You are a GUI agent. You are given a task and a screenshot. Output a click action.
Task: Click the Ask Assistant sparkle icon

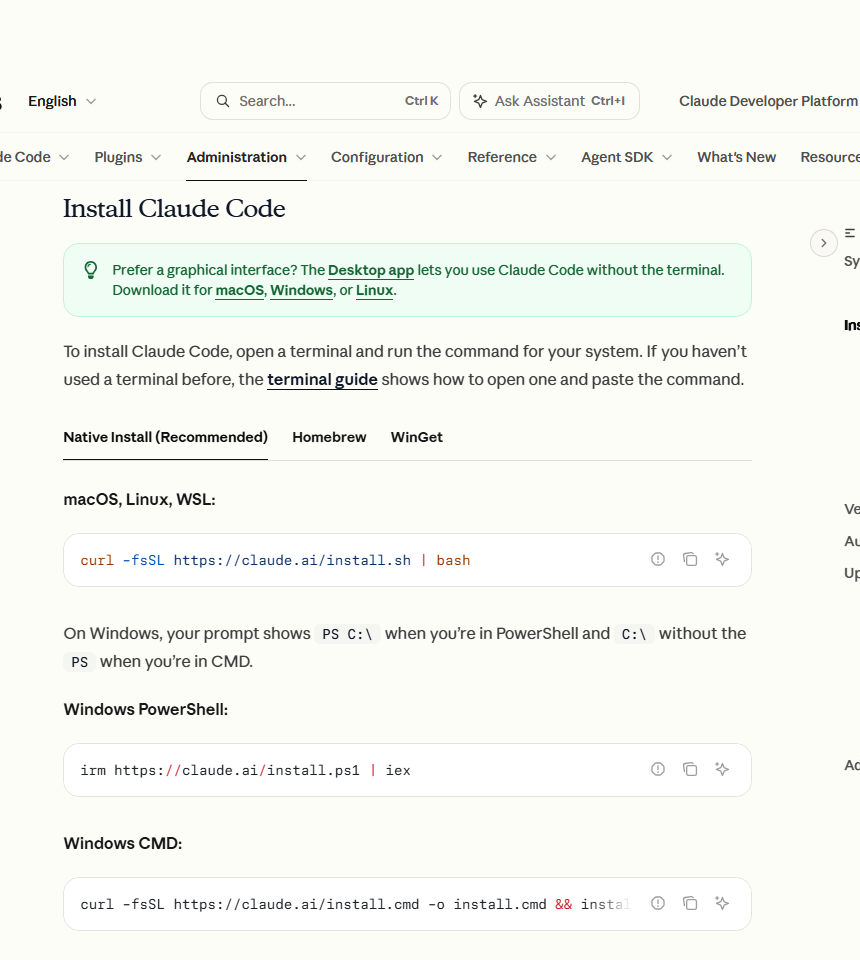(x=480, y=101)
